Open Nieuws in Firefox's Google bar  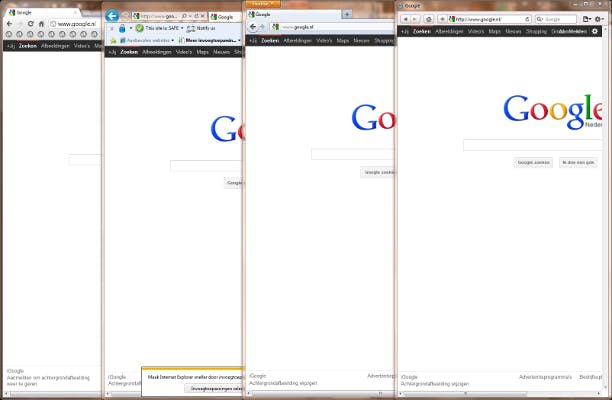coord(361,41)
